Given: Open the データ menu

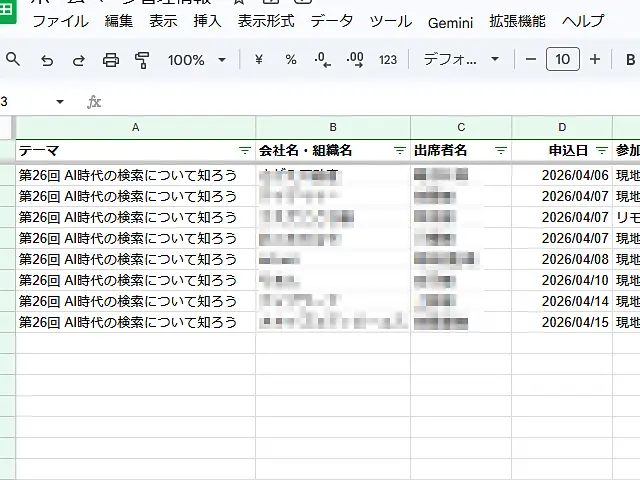Looking at the screenshot, I should (331, 21).
